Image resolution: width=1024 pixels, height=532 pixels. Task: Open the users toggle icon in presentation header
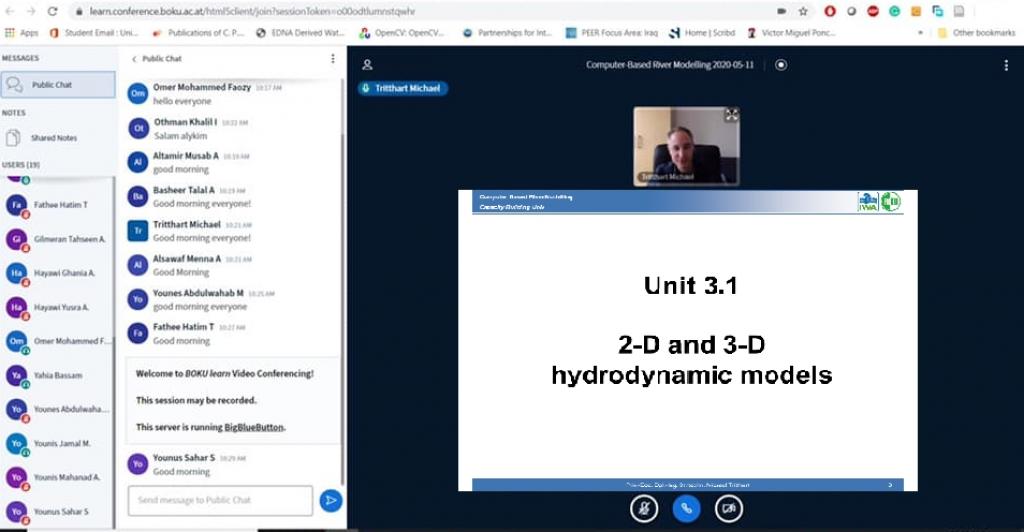click(x=367, y=65)
